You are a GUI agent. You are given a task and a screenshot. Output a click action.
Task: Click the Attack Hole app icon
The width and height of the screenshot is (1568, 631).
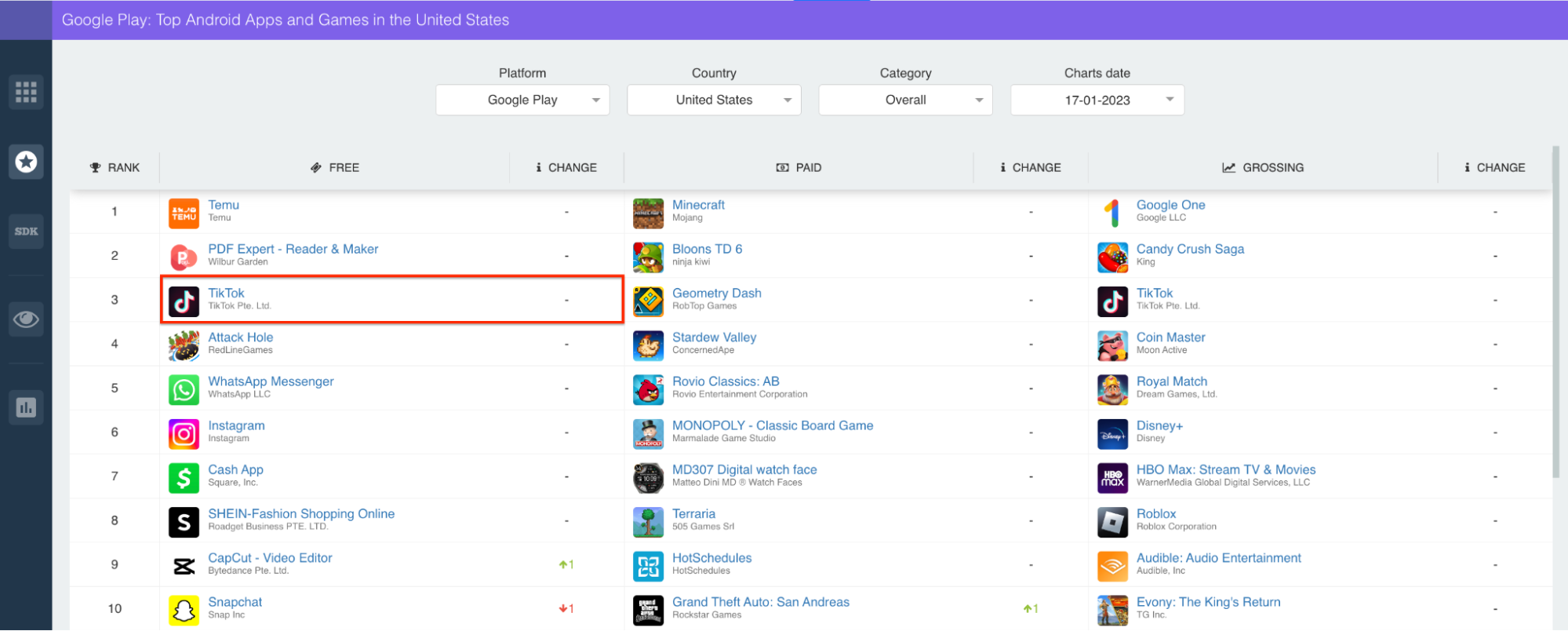pyautogui.click(x=184, y=345)
